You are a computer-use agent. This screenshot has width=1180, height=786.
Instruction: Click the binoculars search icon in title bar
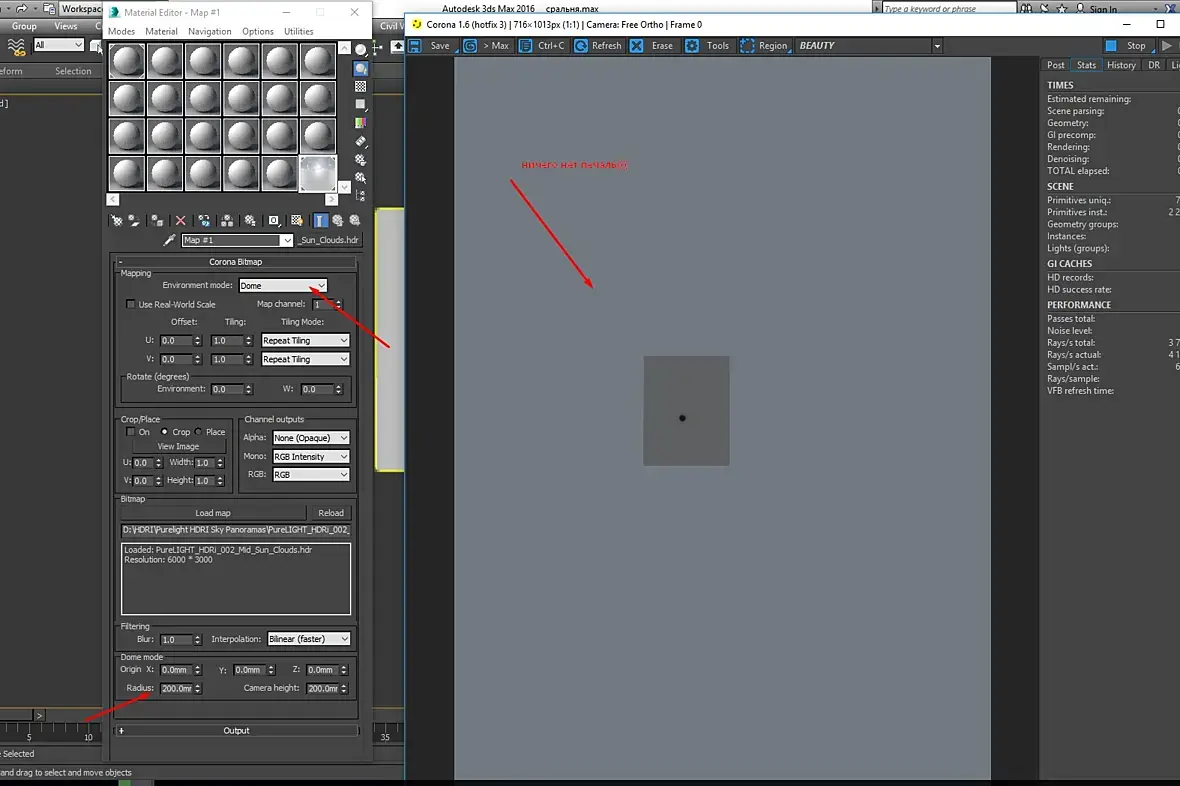[x=1026, y=8]
